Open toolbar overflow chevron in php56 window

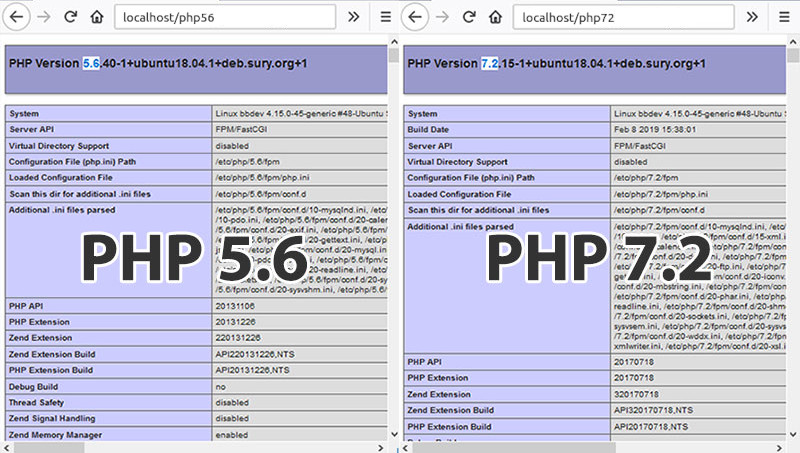[x=353, y=17]
